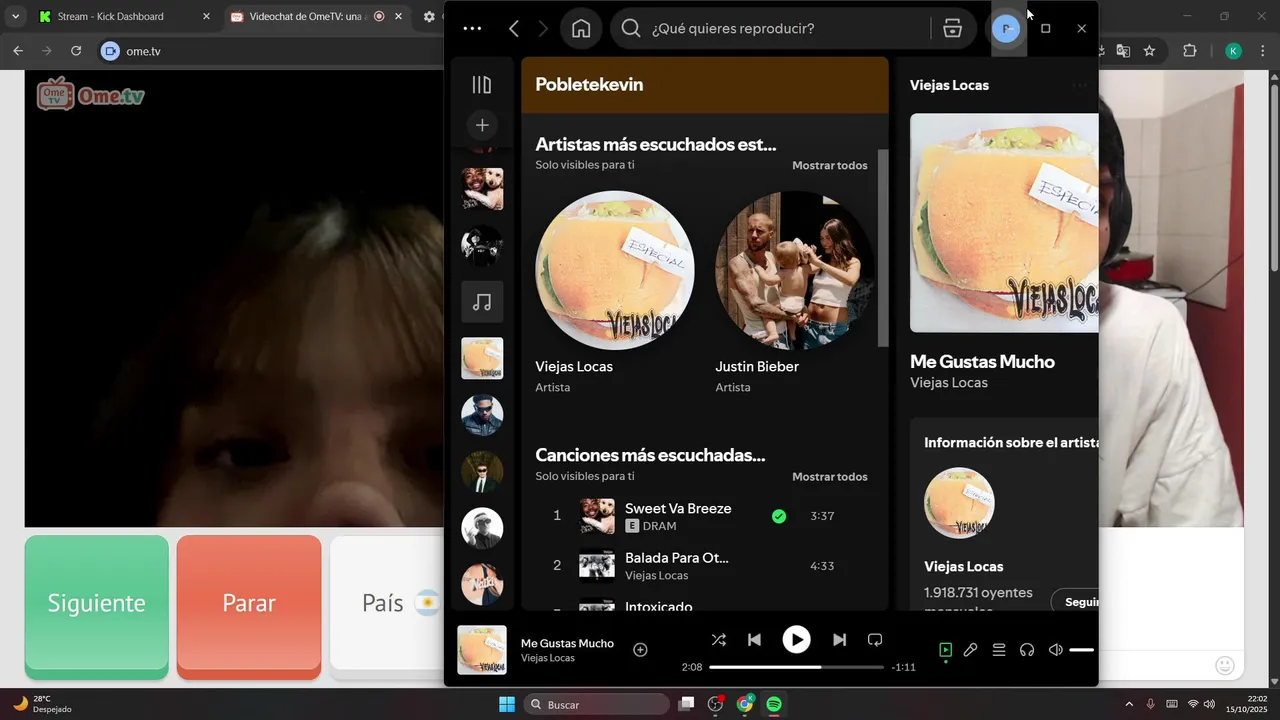Open more options in the Now Playing panel
Viewport: 1280px width, 720px height.
coord(1079,85)
